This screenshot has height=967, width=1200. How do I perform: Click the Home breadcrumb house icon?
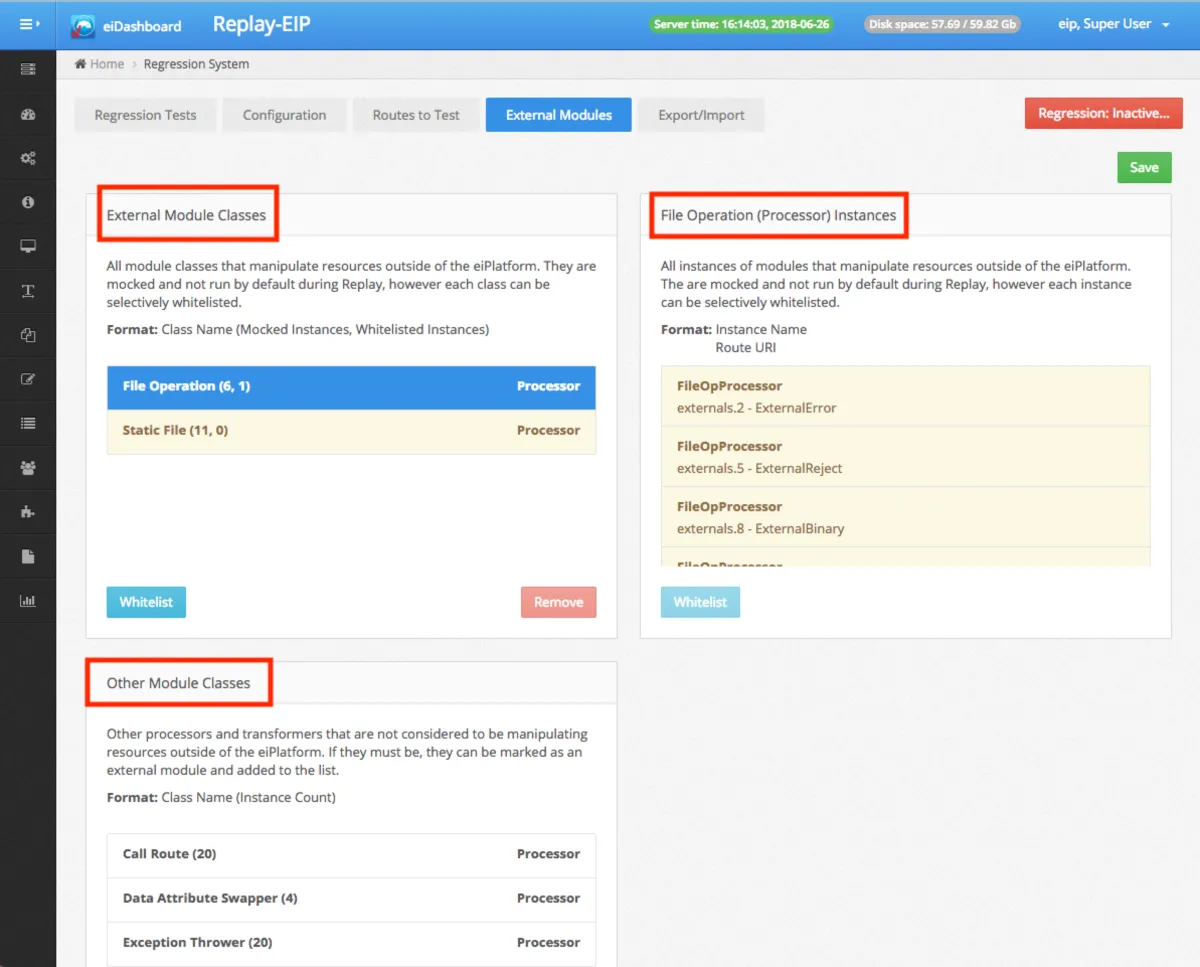(x=80, y=64)
